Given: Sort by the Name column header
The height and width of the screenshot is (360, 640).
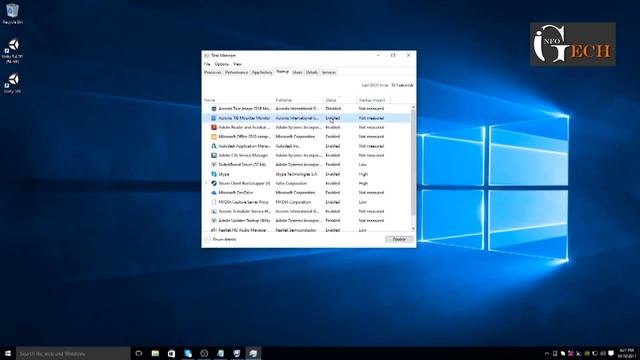Looking at the screenshot, I should point(238,100).
